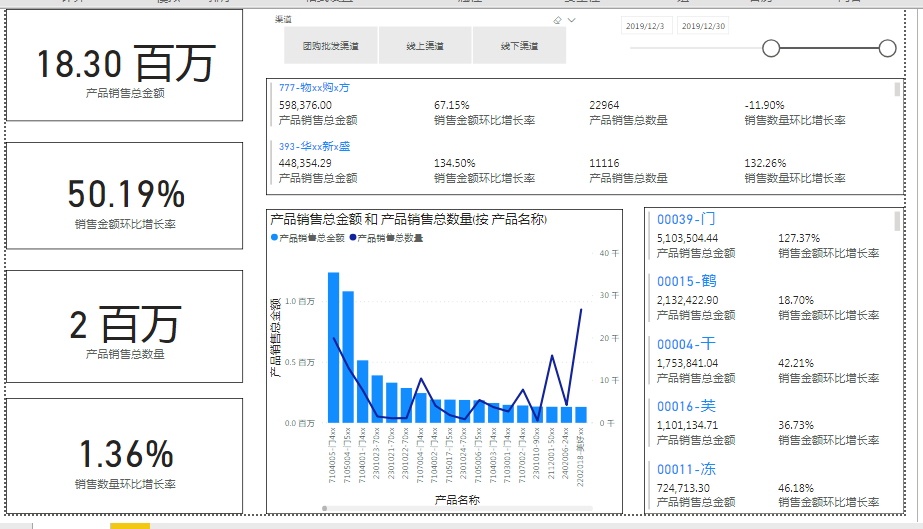The width and height of the screenshot is (923, 529).
Task: Click the right handle of date slider
Action: click(x=887, y=48)
